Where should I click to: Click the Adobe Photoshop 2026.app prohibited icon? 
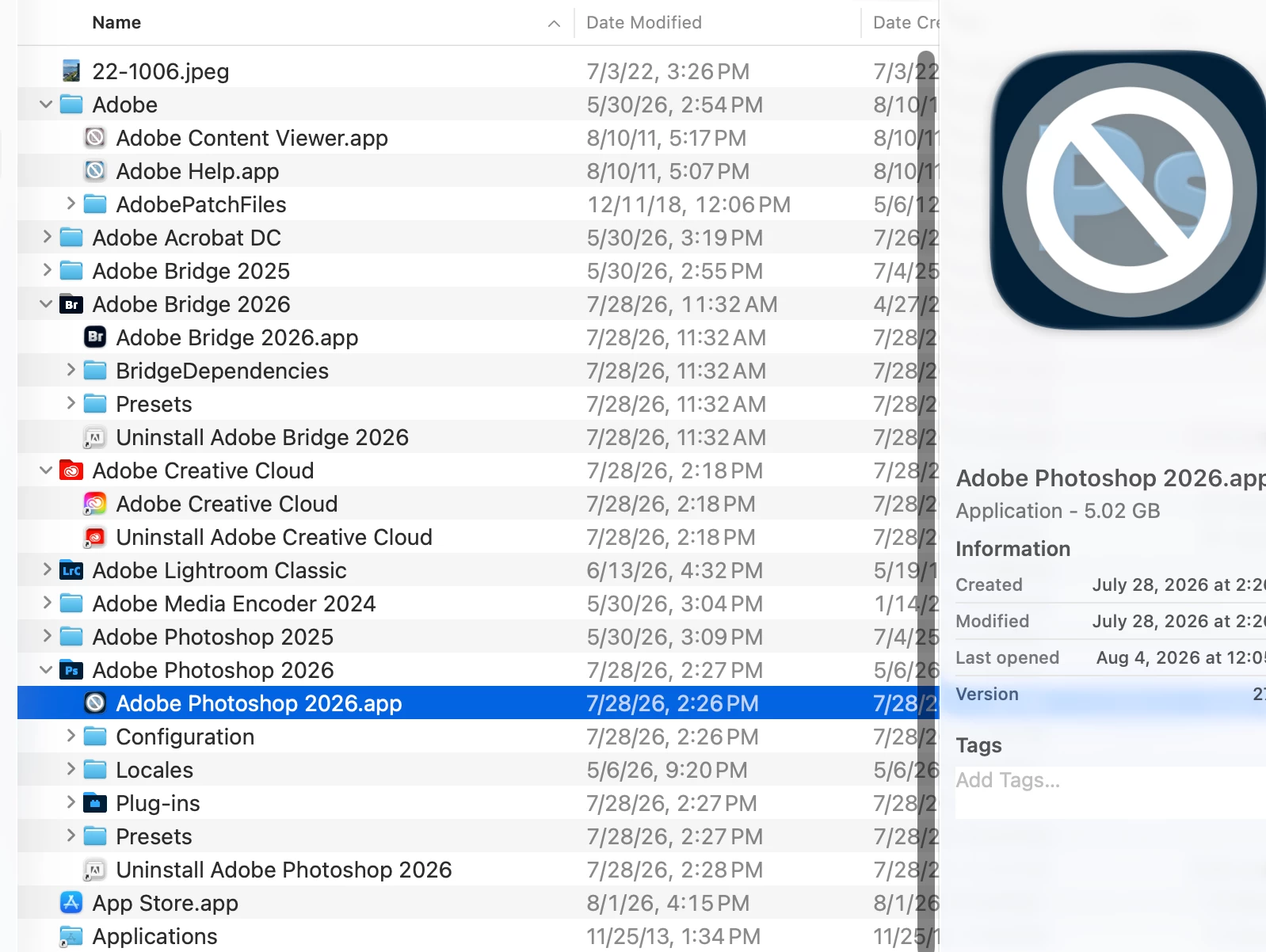[x=95, y=703]
